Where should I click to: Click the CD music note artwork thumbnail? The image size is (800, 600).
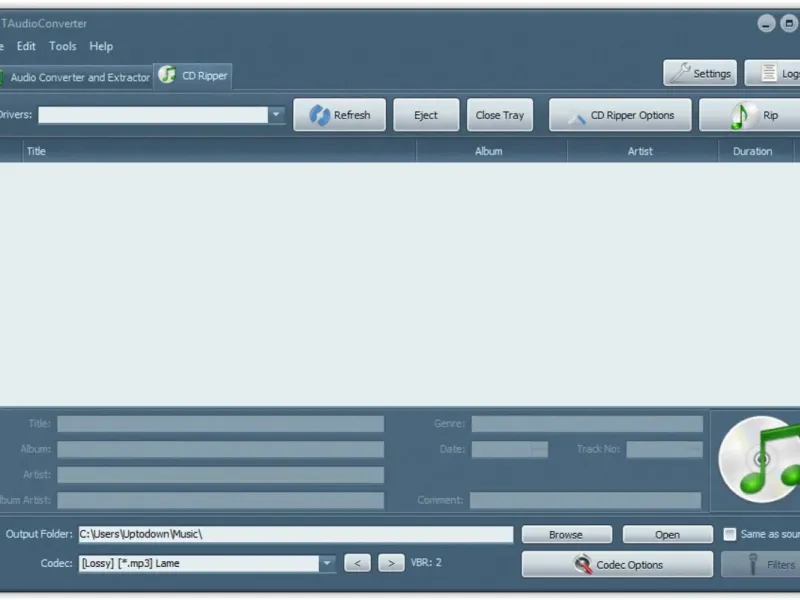(x=760, y=459)
